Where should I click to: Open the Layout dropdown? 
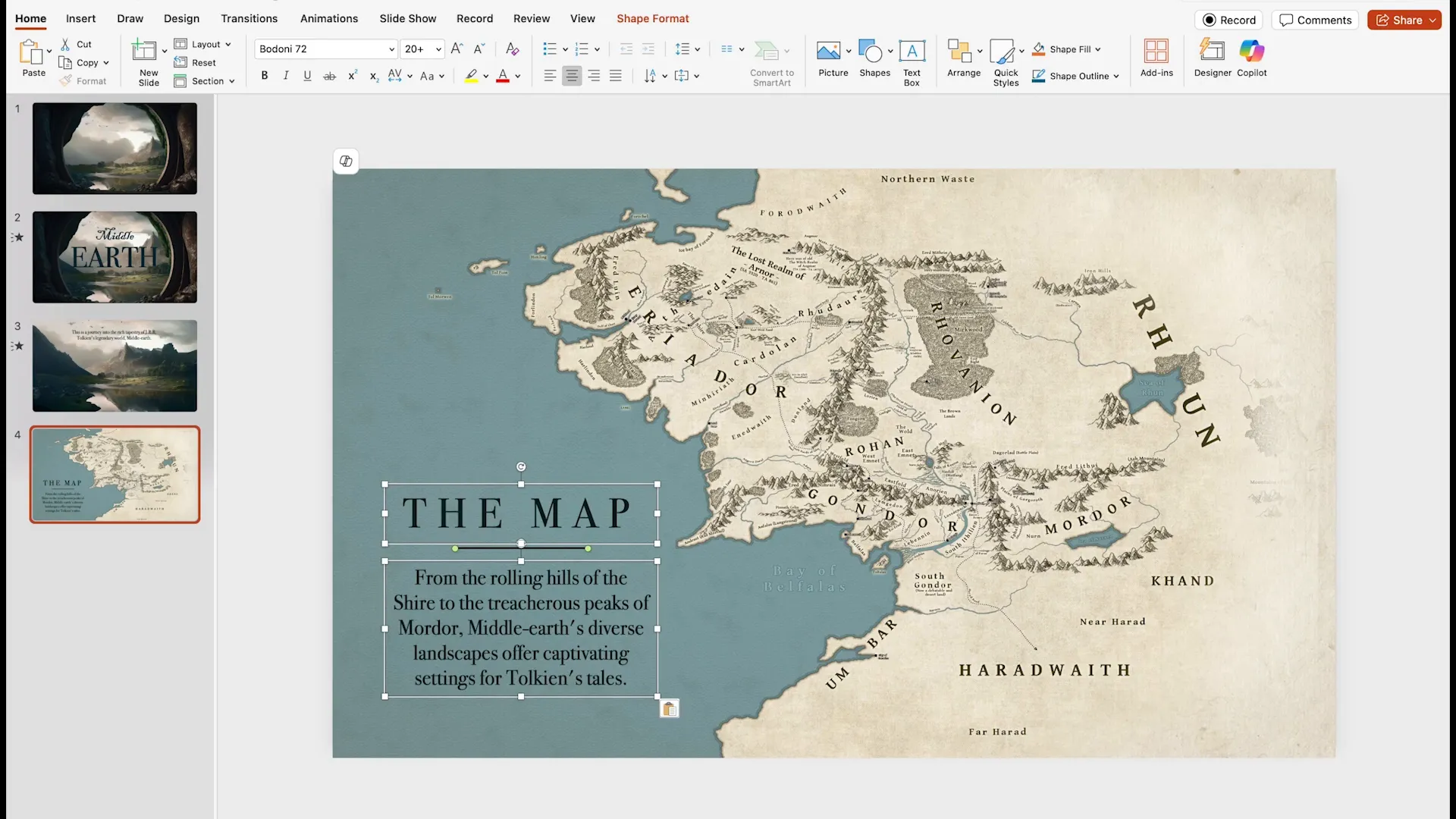(x=203, y=44)
